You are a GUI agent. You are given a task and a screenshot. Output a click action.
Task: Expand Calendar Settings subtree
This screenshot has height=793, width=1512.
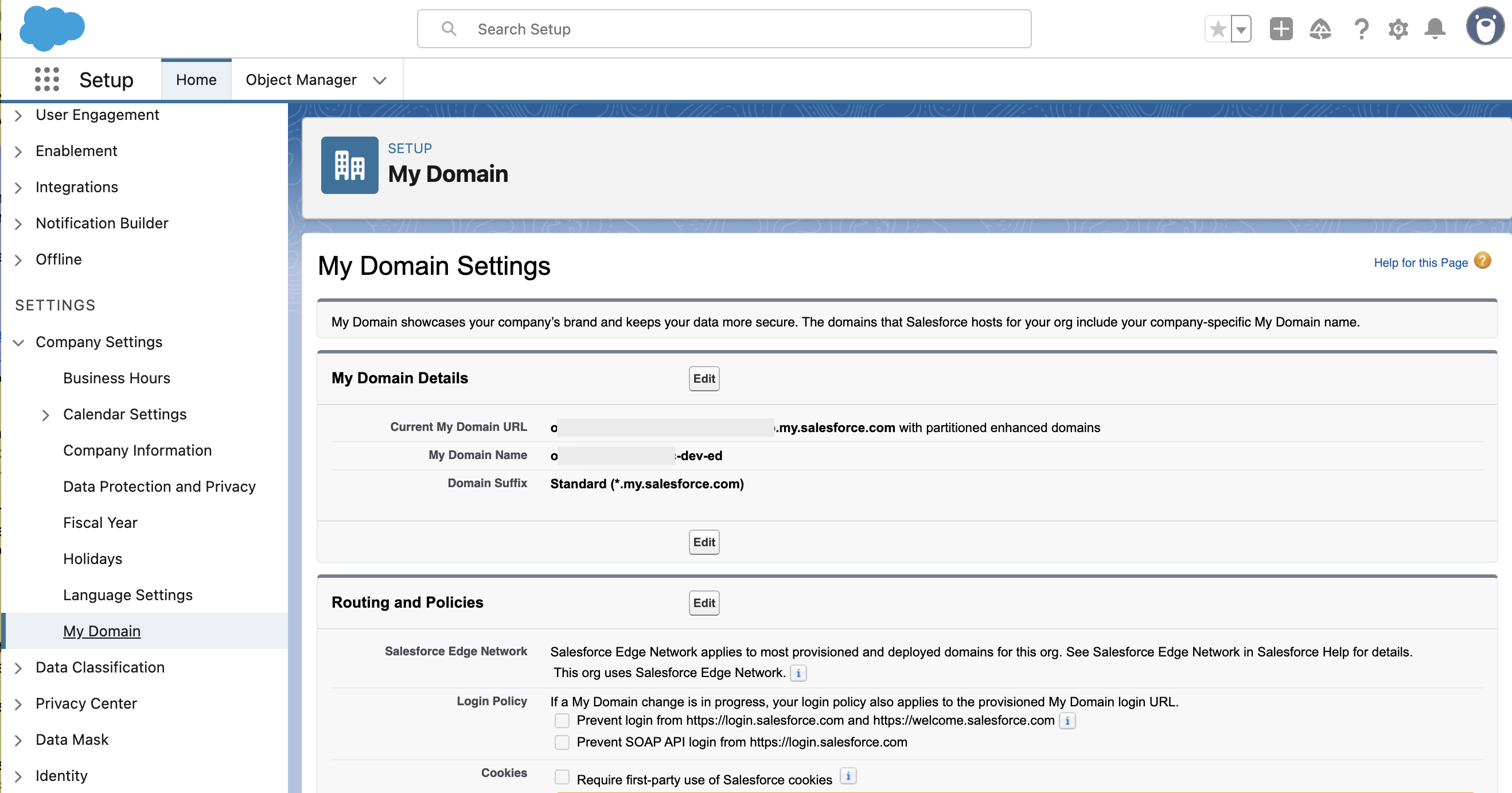46,415
